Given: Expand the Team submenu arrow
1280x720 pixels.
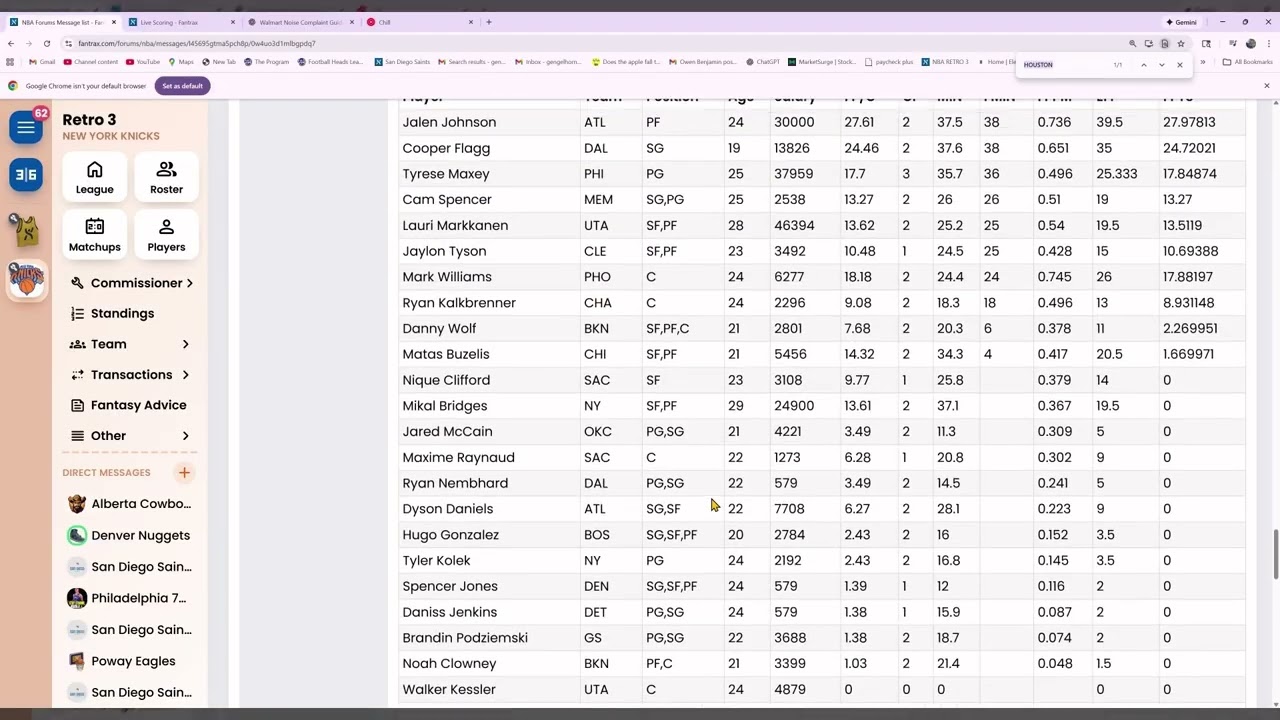Looking at the screenshot, I should (185, 344).
